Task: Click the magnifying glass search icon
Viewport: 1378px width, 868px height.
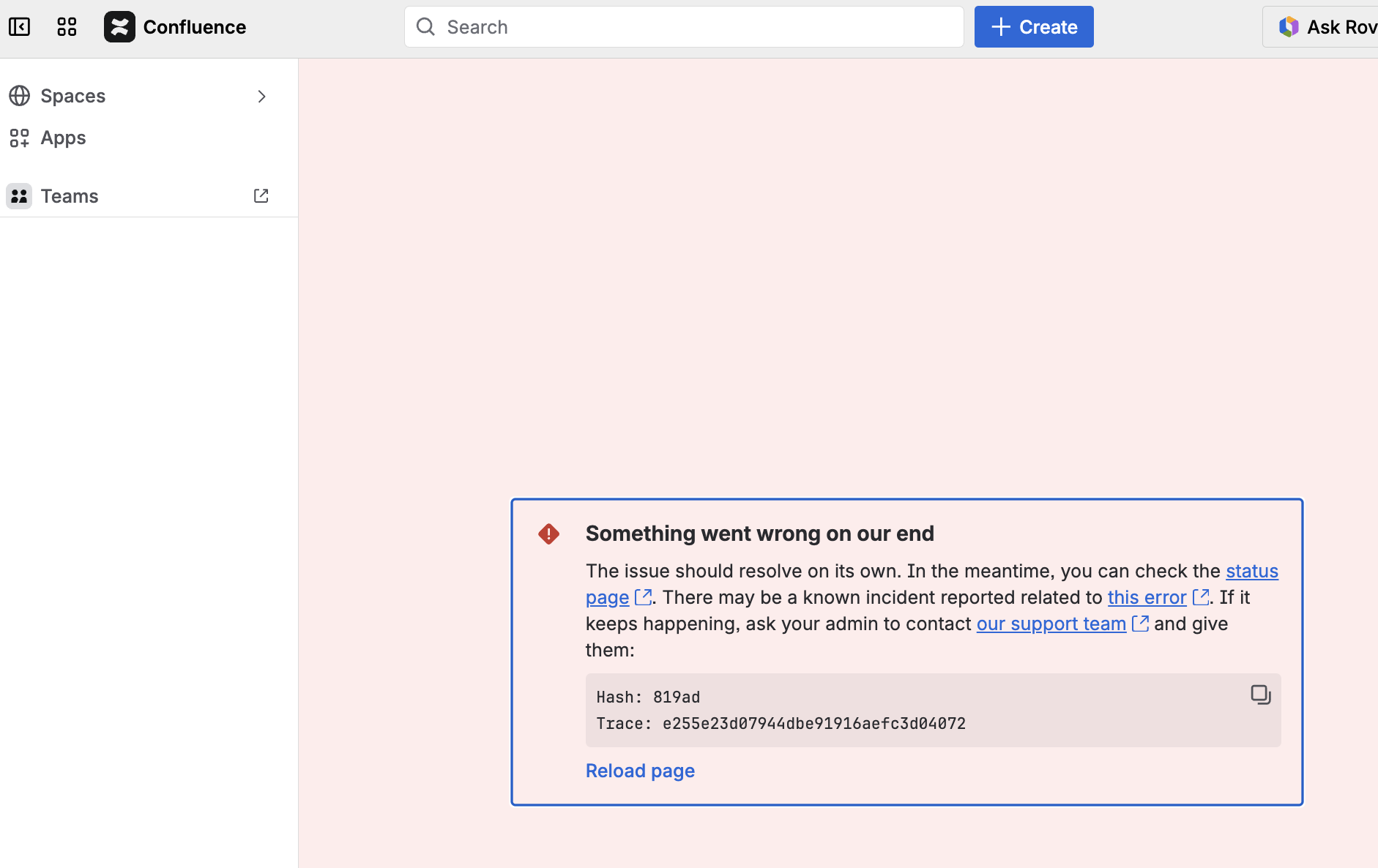Action: pyautogui.click(x=425, y=27)
